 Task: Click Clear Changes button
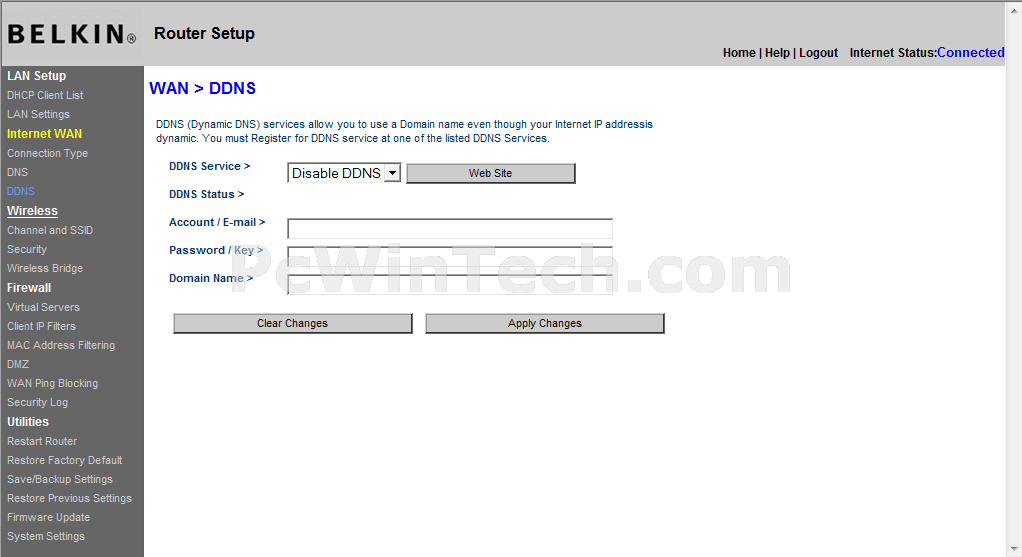pyautogui.click(x=293, y=323)
